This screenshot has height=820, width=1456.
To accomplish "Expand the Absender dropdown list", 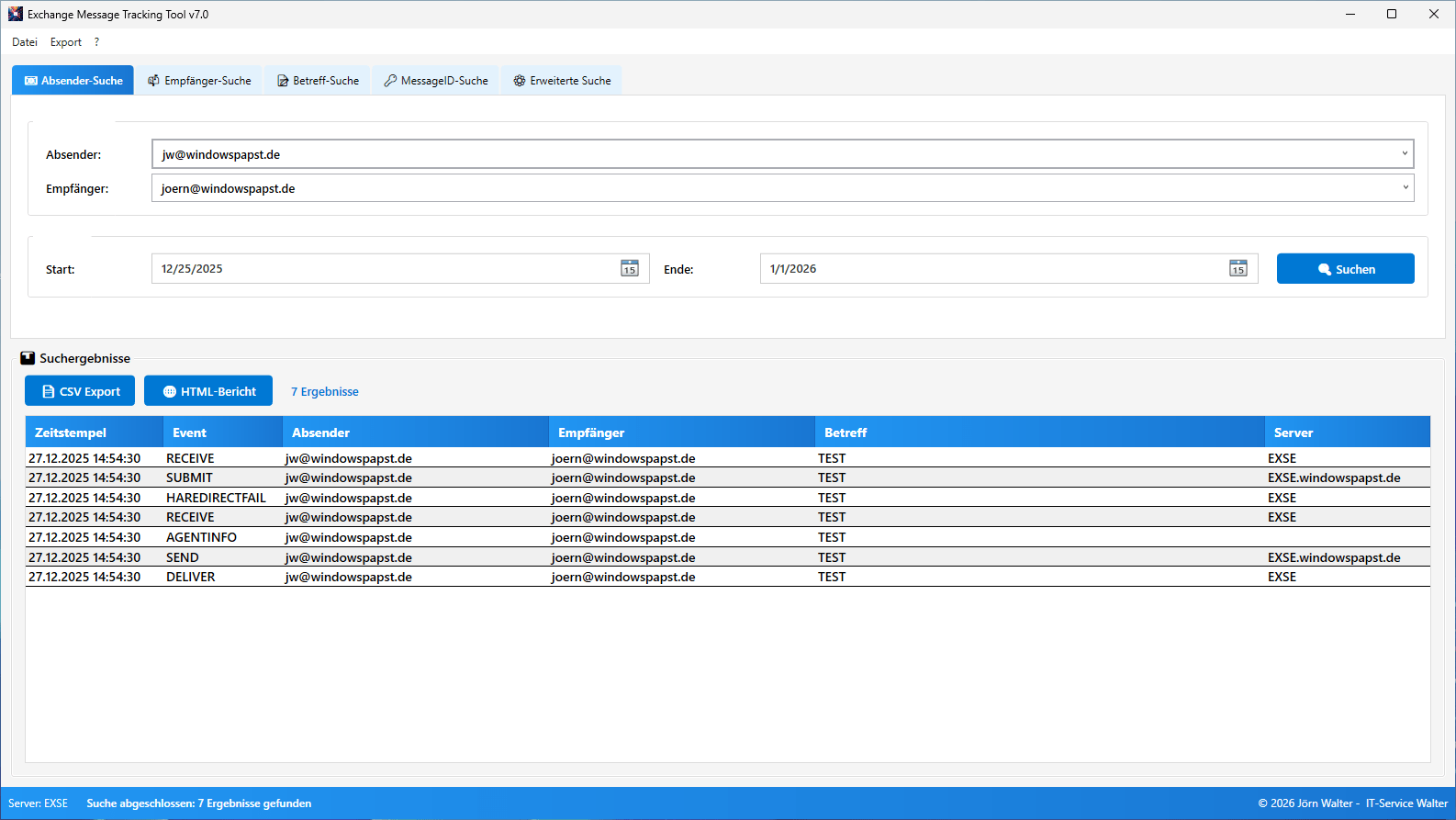I will [x=1404, y=154].
